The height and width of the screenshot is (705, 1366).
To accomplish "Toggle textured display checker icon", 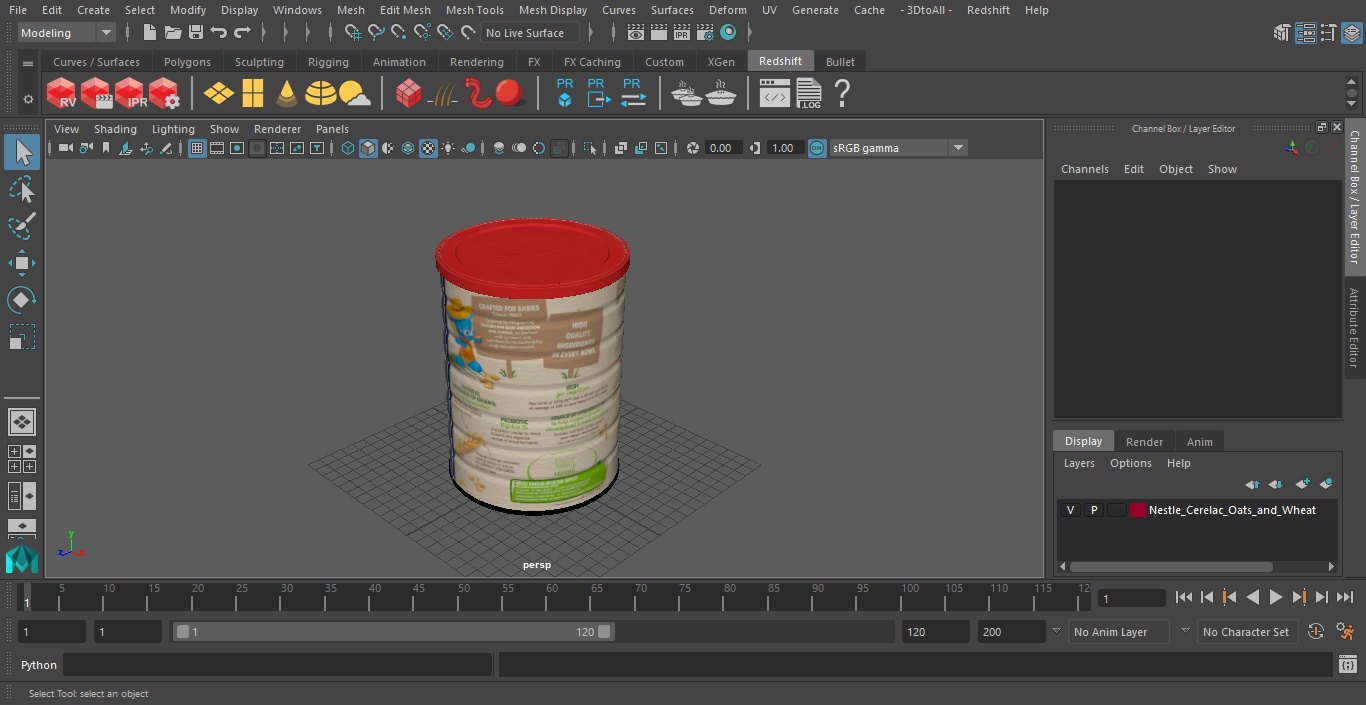I will pos(428,148).
